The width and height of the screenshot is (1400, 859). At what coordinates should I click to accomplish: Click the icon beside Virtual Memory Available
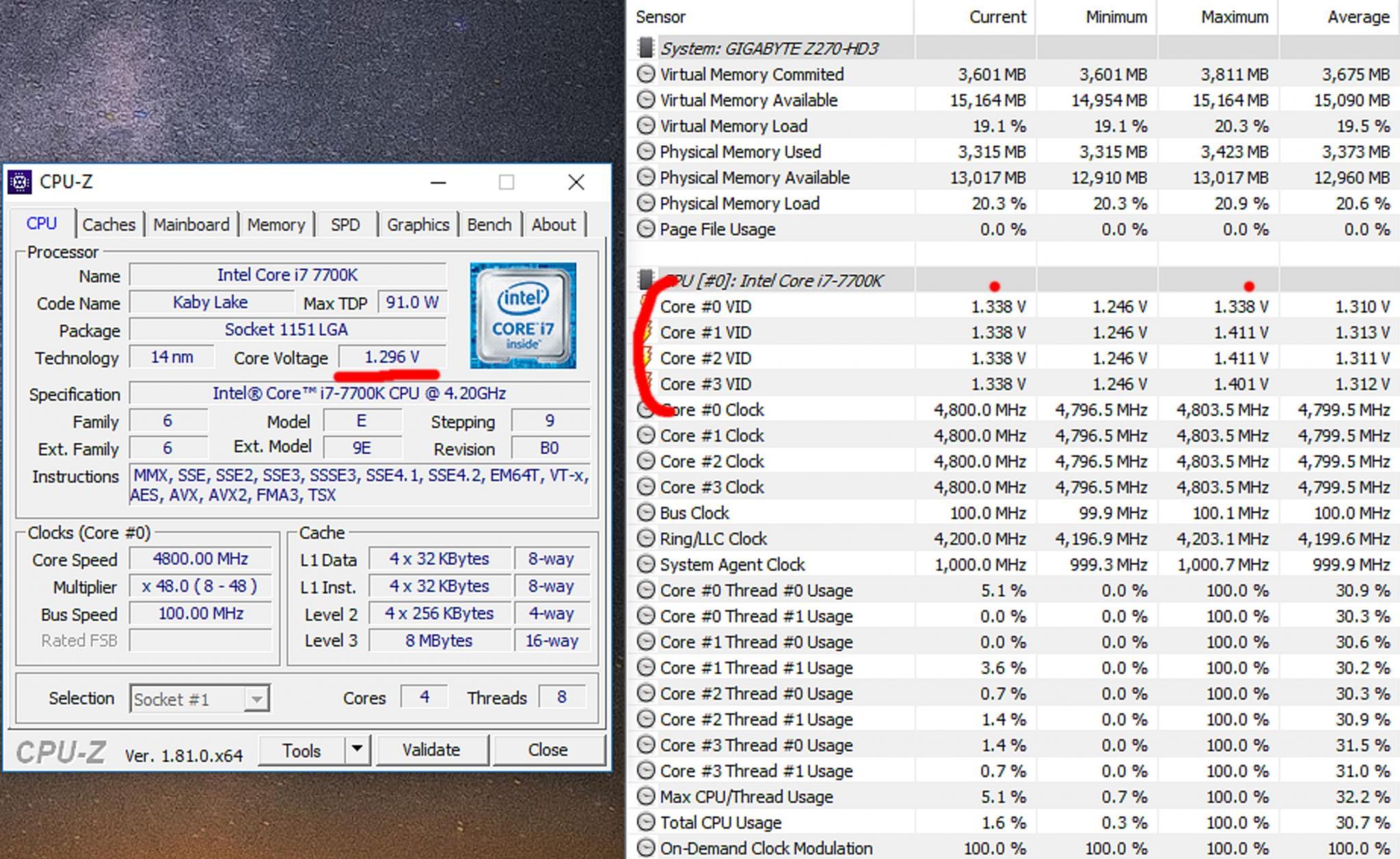pyautogui.click(x=645, y=100)
